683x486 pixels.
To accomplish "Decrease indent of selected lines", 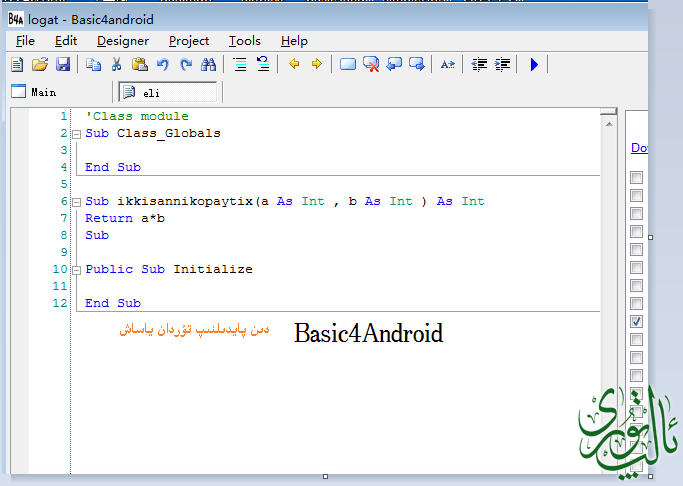I will 479,65.
